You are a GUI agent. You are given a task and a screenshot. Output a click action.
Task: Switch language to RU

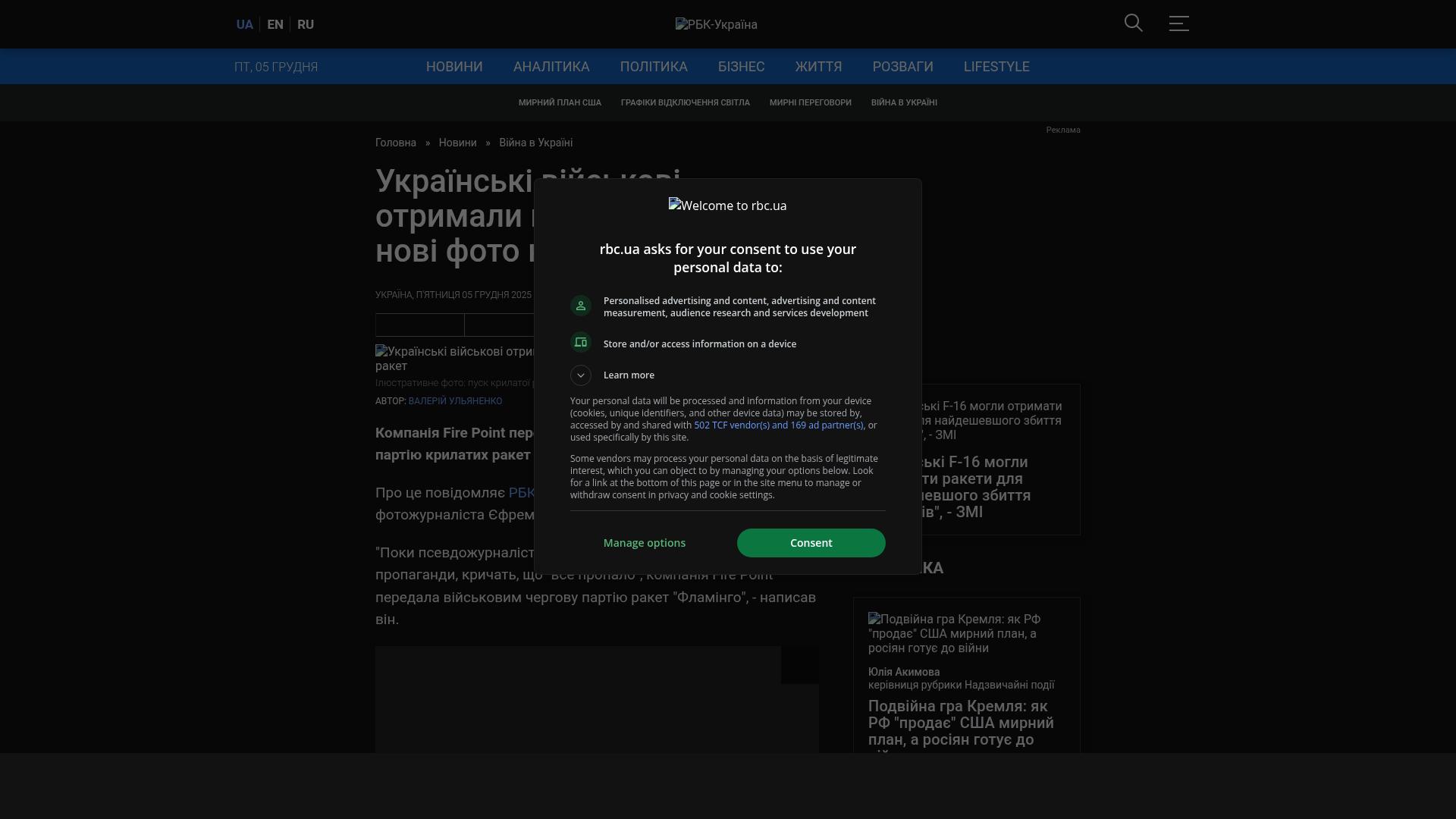[x=306, y=24]
